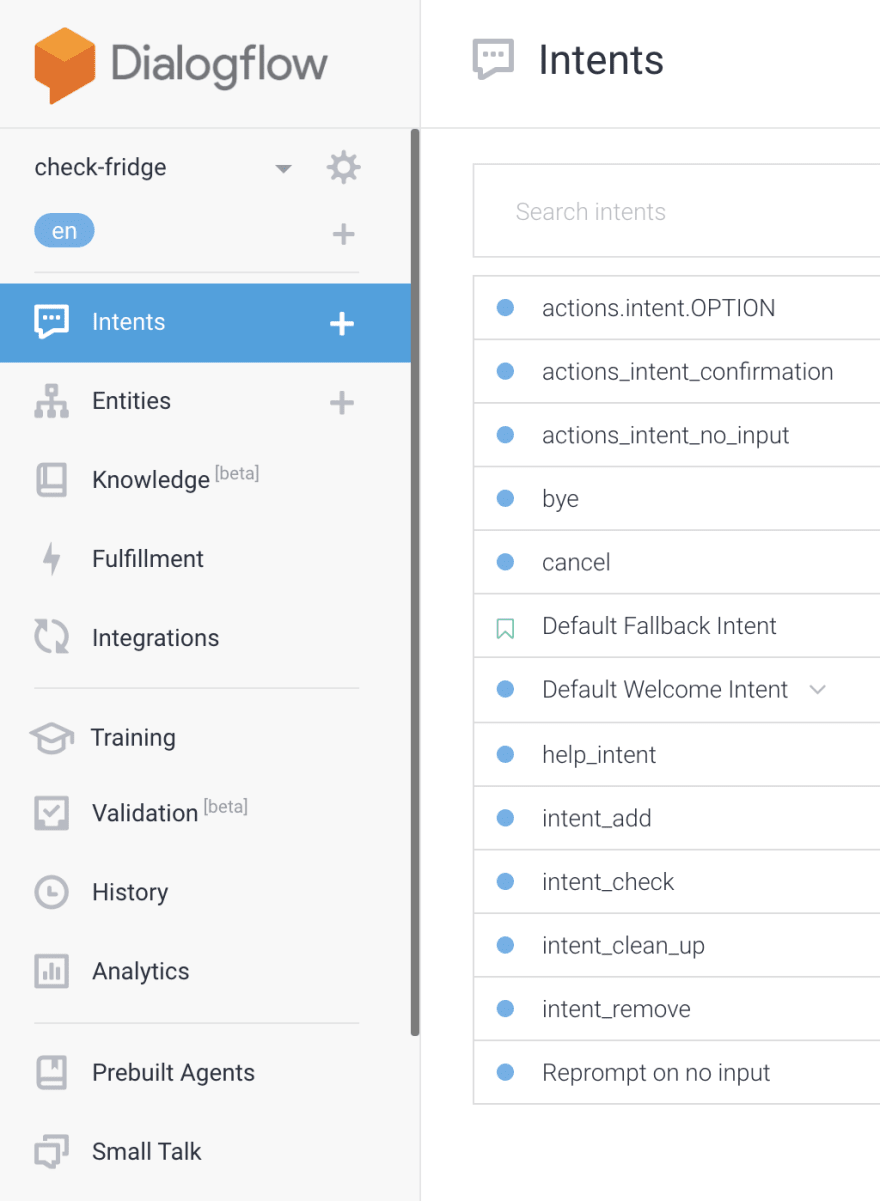Click blue dot beside bye intent

[x=505, y=498]
